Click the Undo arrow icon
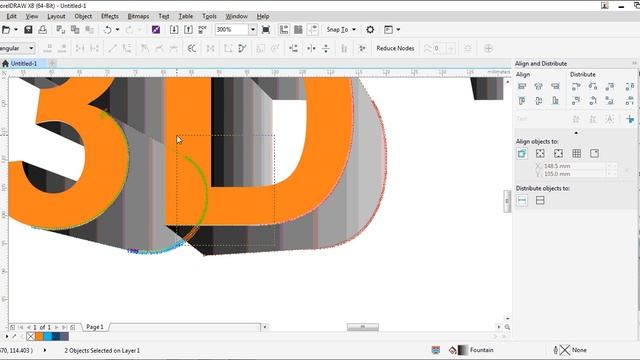The image size is (640, 360). point(108,30)
